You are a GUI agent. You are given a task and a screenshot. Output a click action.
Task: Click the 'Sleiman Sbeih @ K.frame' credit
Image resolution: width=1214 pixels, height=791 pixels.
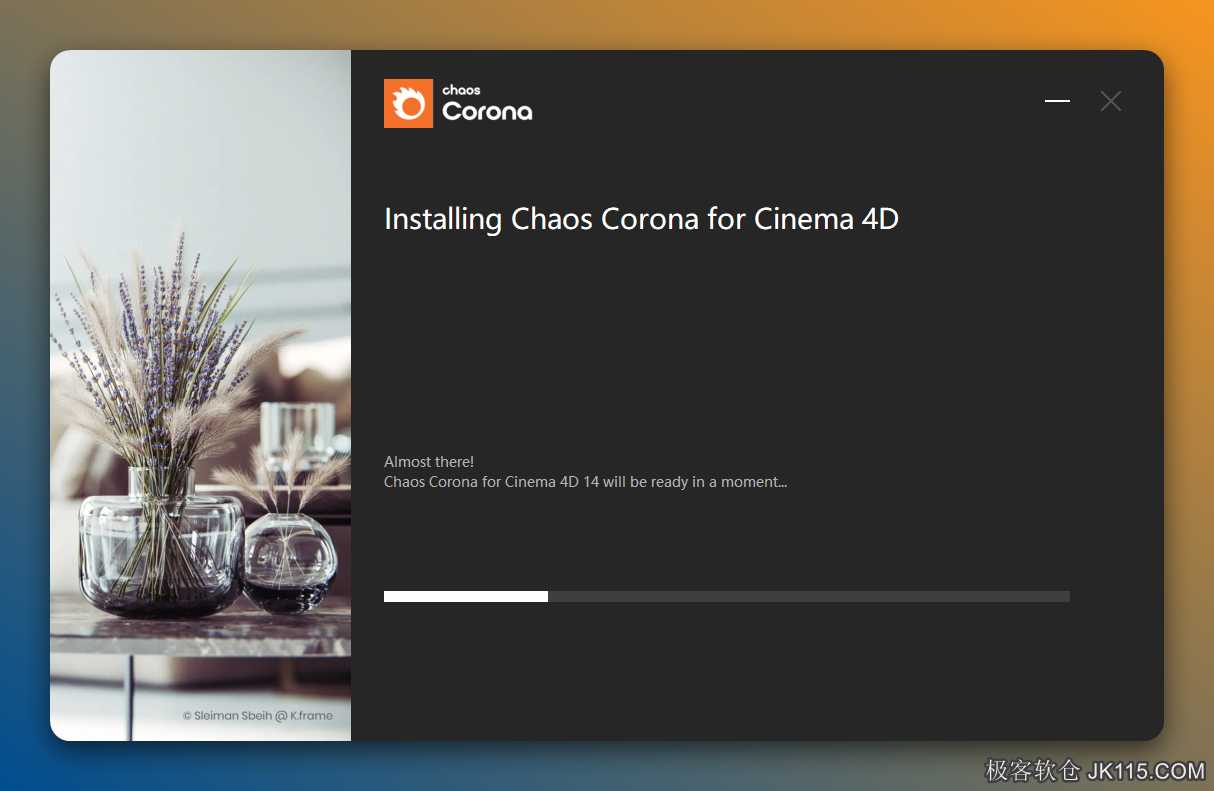(258, 716)
